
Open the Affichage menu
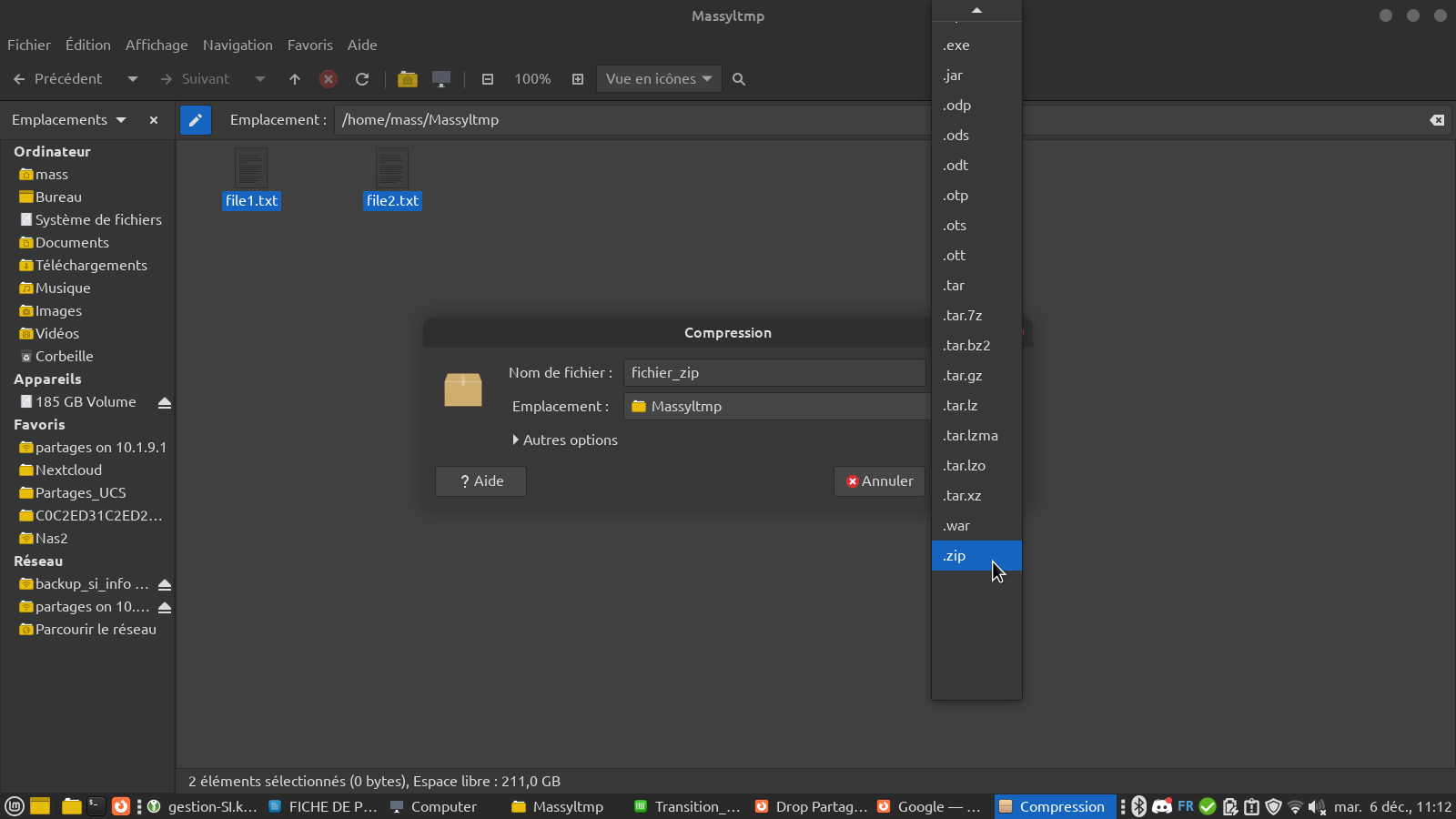tap(157, 45)
